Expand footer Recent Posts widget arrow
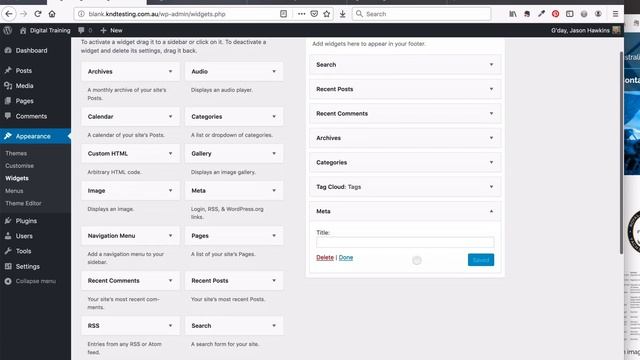Screen dimensions: 640x360 (x=491, y=89)
